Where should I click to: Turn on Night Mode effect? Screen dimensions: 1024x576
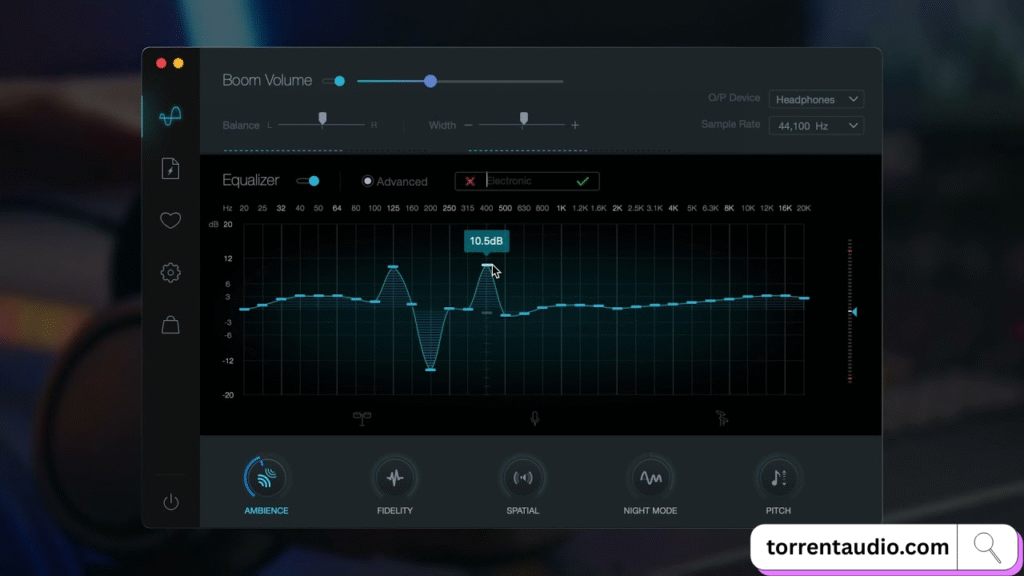click(x=650, y=478)
